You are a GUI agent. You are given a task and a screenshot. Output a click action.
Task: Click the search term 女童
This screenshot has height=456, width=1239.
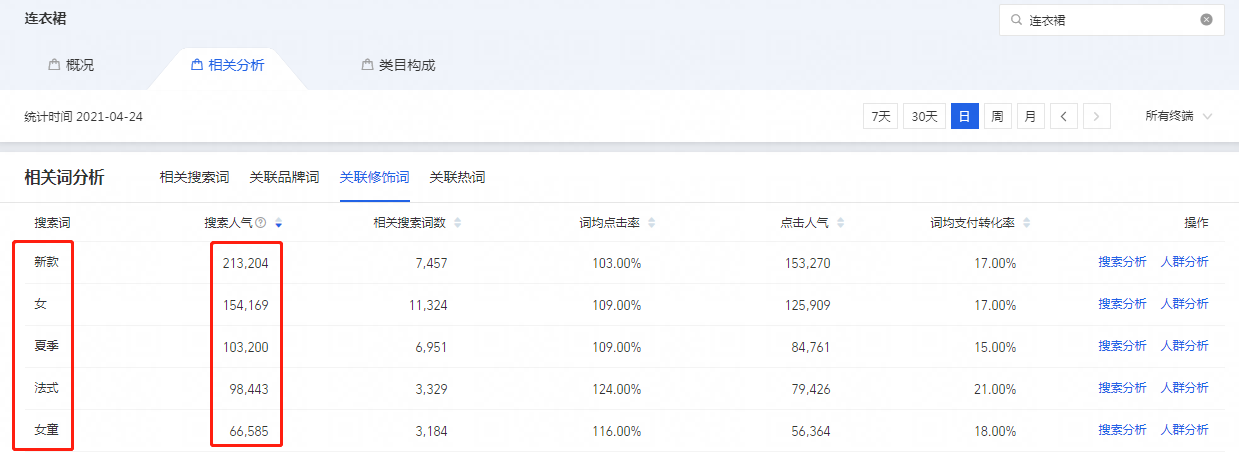click(x=47, y=430)
